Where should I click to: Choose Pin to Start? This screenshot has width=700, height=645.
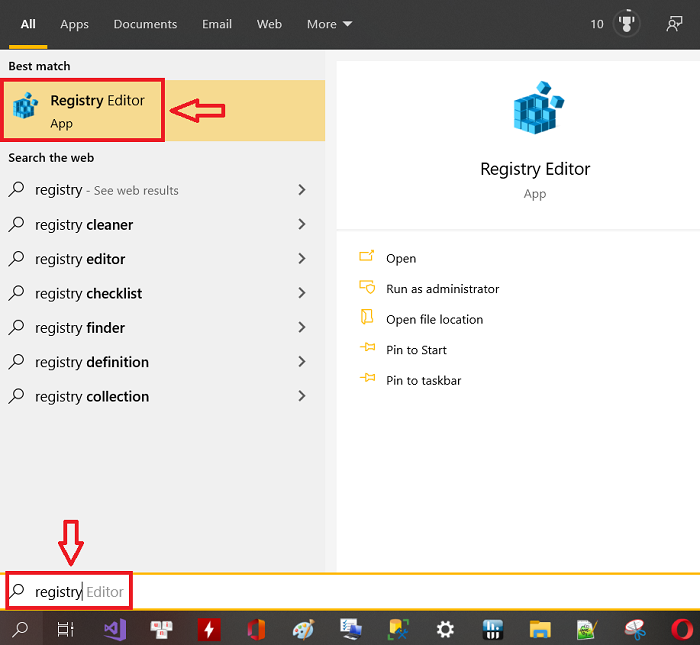point(416,350)
